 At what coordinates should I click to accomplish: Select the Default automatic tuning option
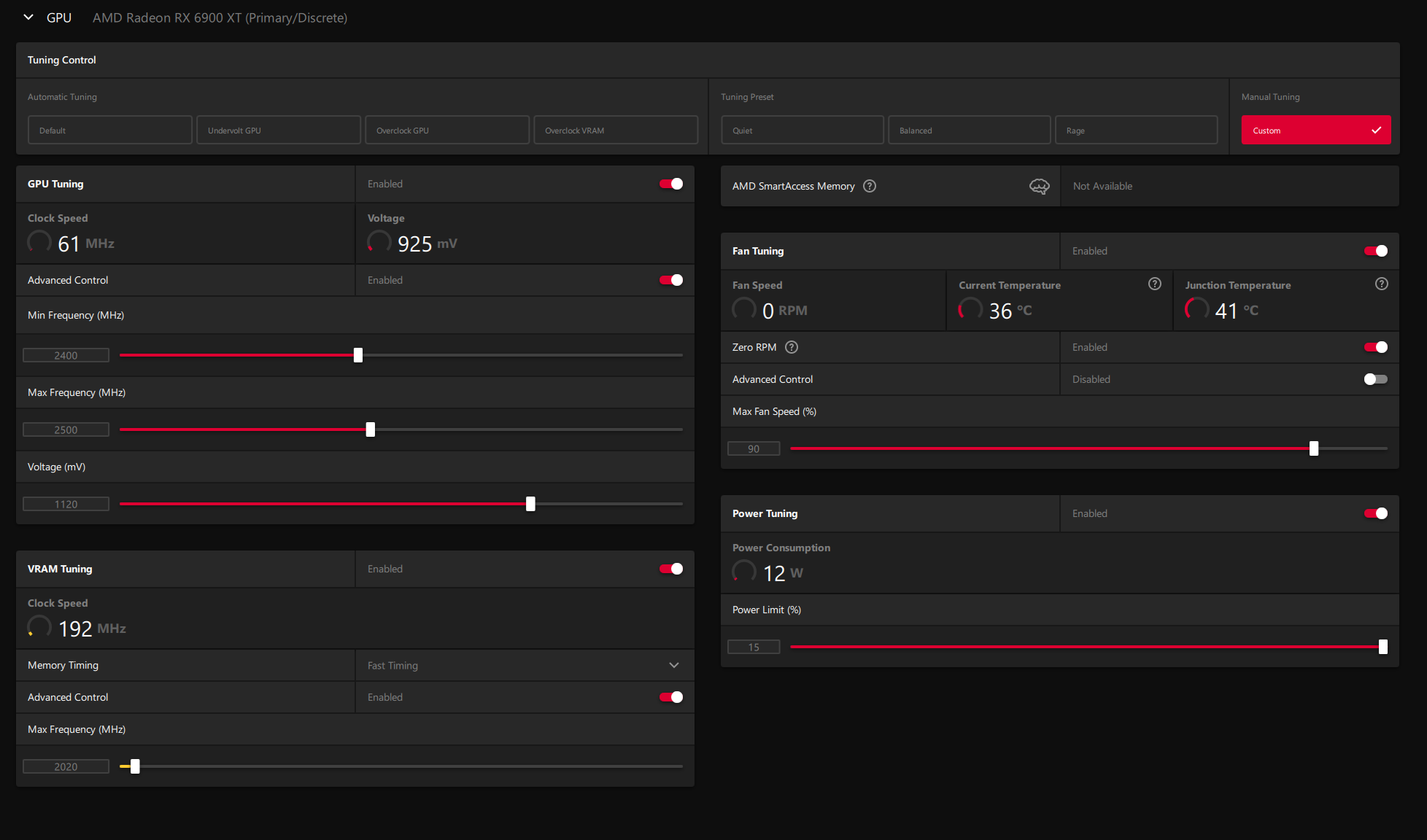(110, 130)
